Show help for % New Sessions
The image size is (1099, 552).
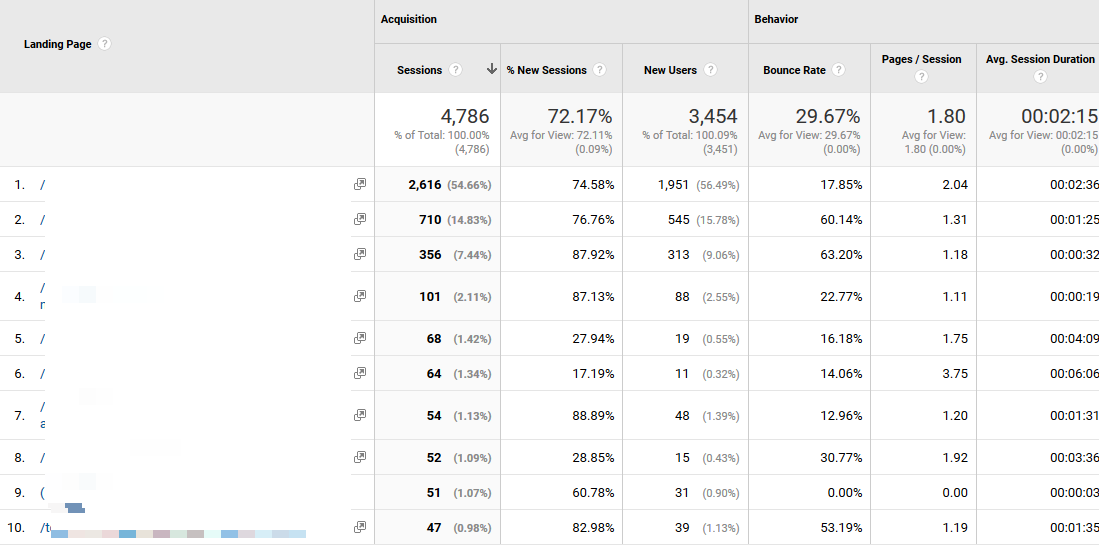[x=599, y=70]
